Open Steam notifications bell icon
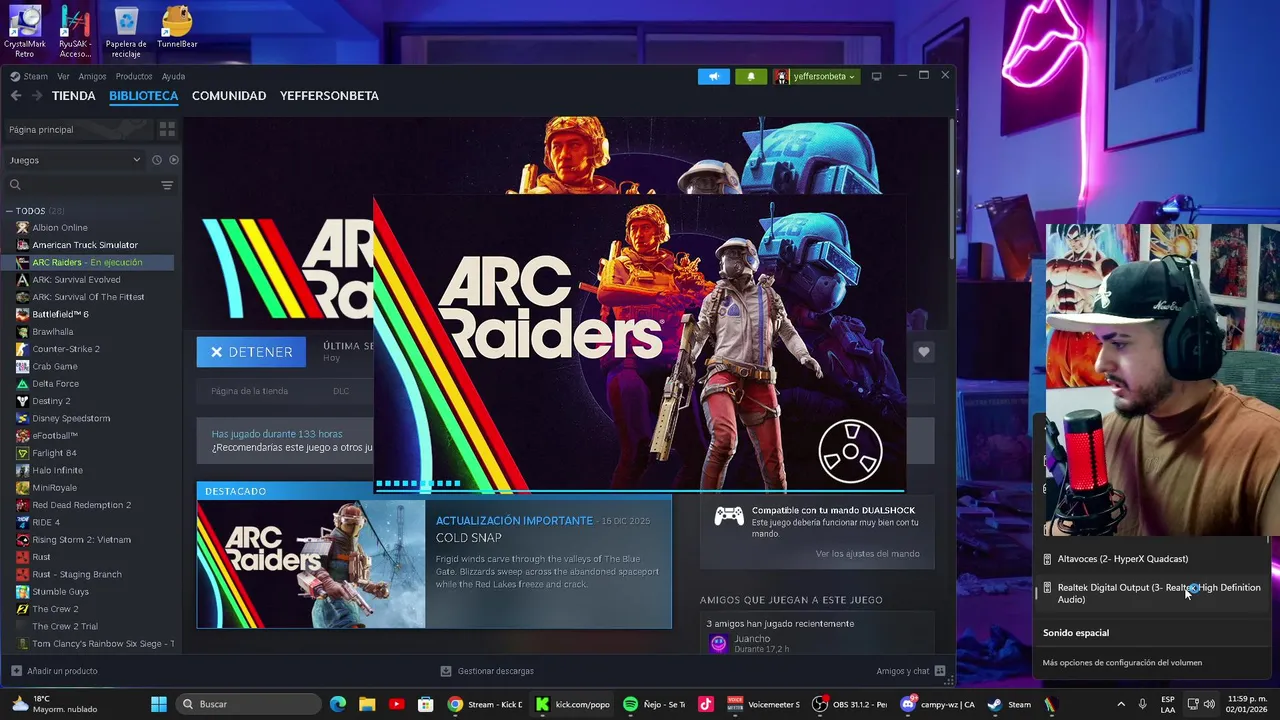 click(x=751, y=76)
